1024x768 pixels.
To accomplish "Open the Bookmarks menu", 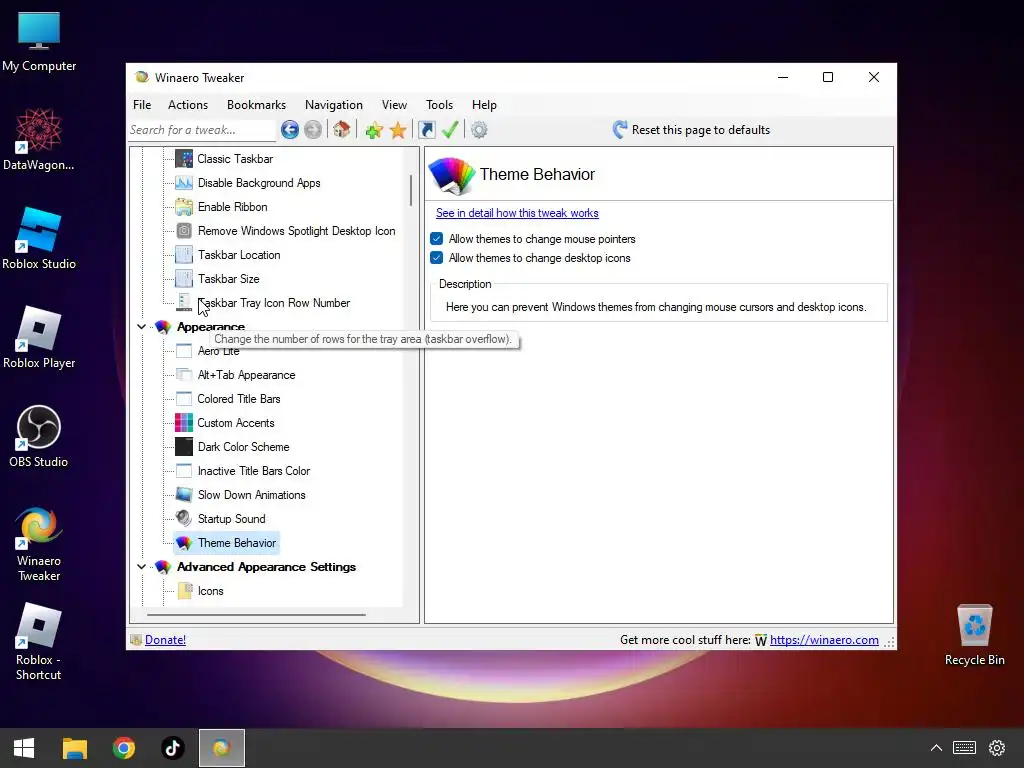I will [256, 104].
